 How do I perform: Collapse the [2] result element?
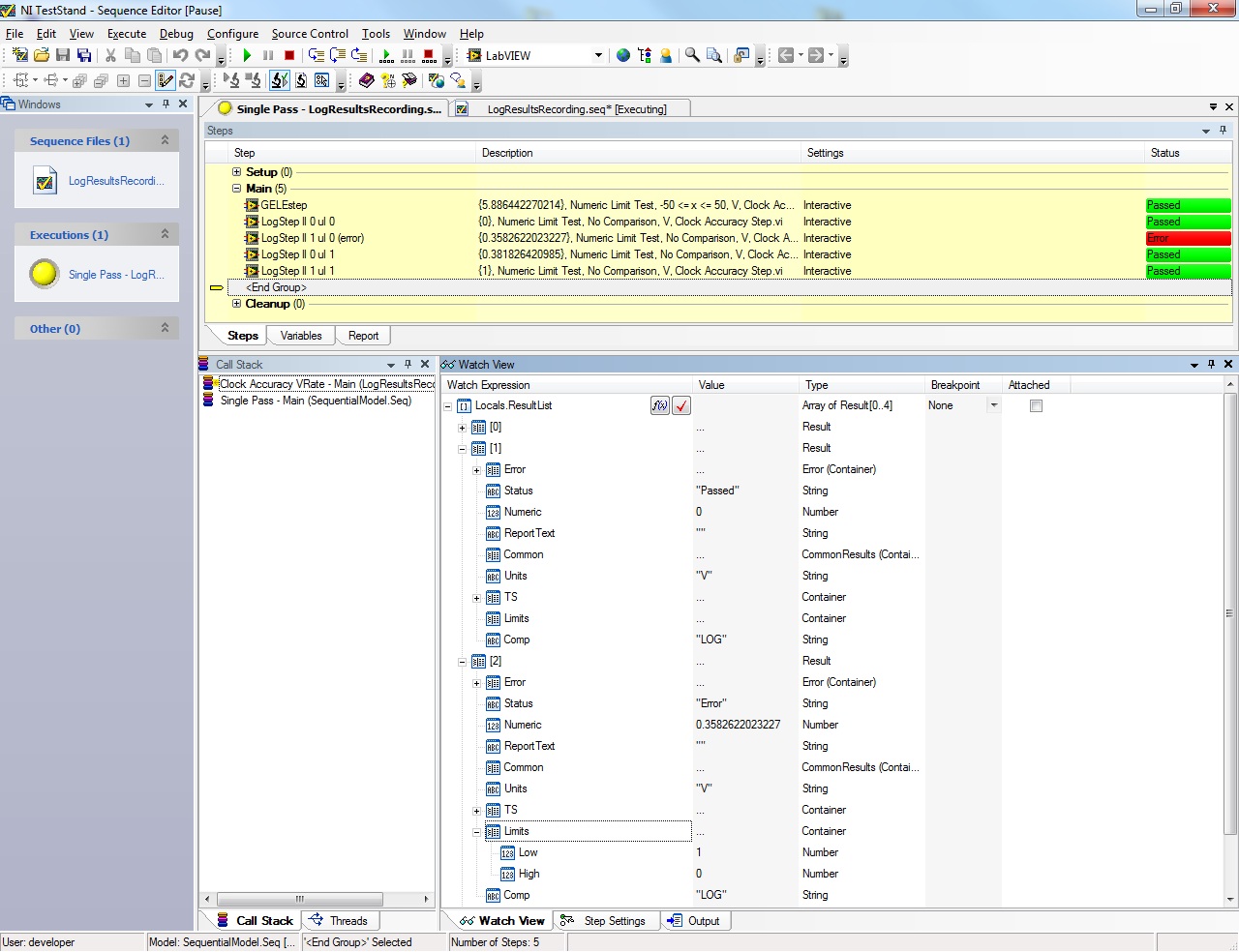click(462, 662)
